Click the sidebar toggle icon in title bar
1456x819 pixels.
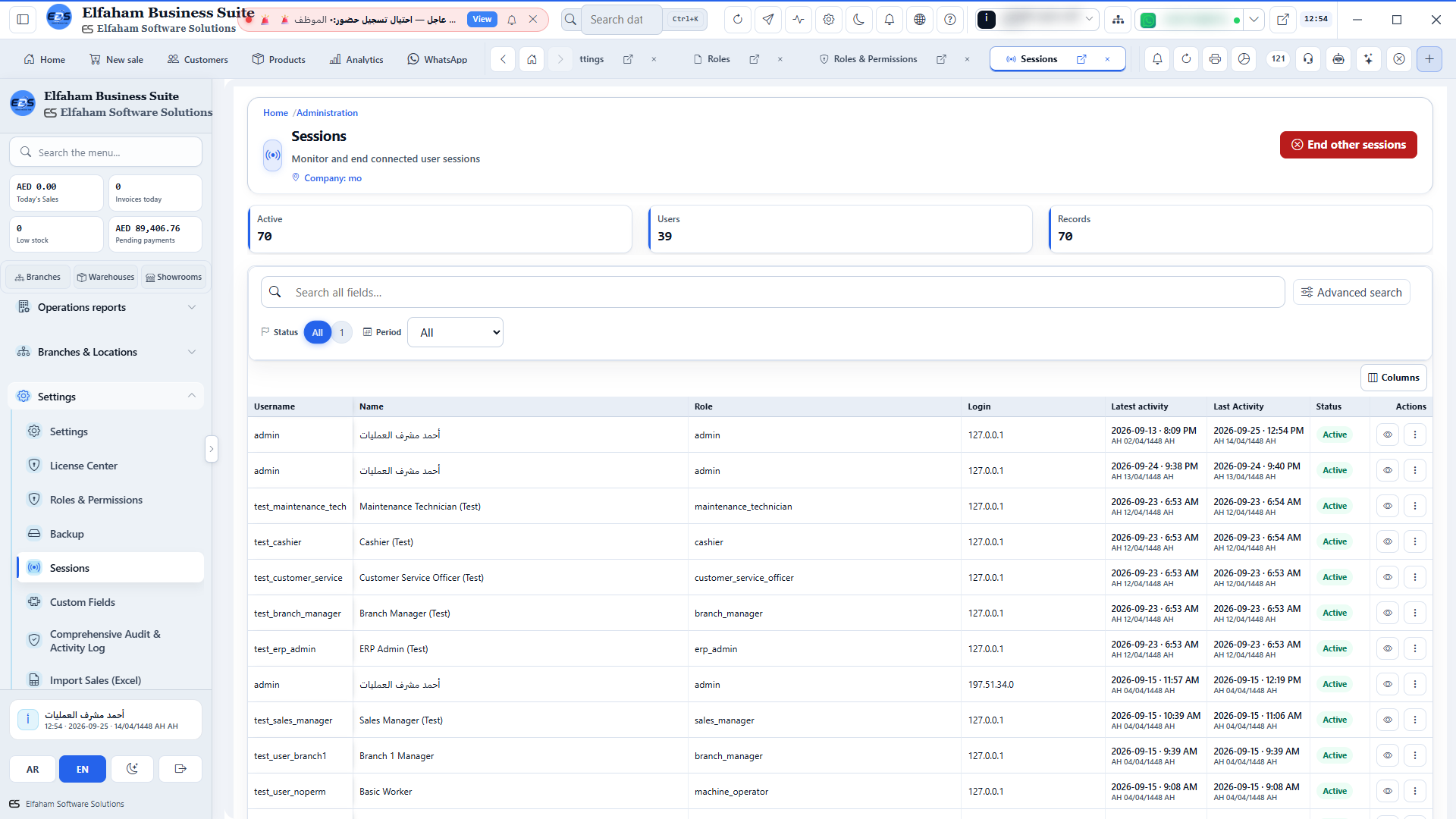point(23,20)
